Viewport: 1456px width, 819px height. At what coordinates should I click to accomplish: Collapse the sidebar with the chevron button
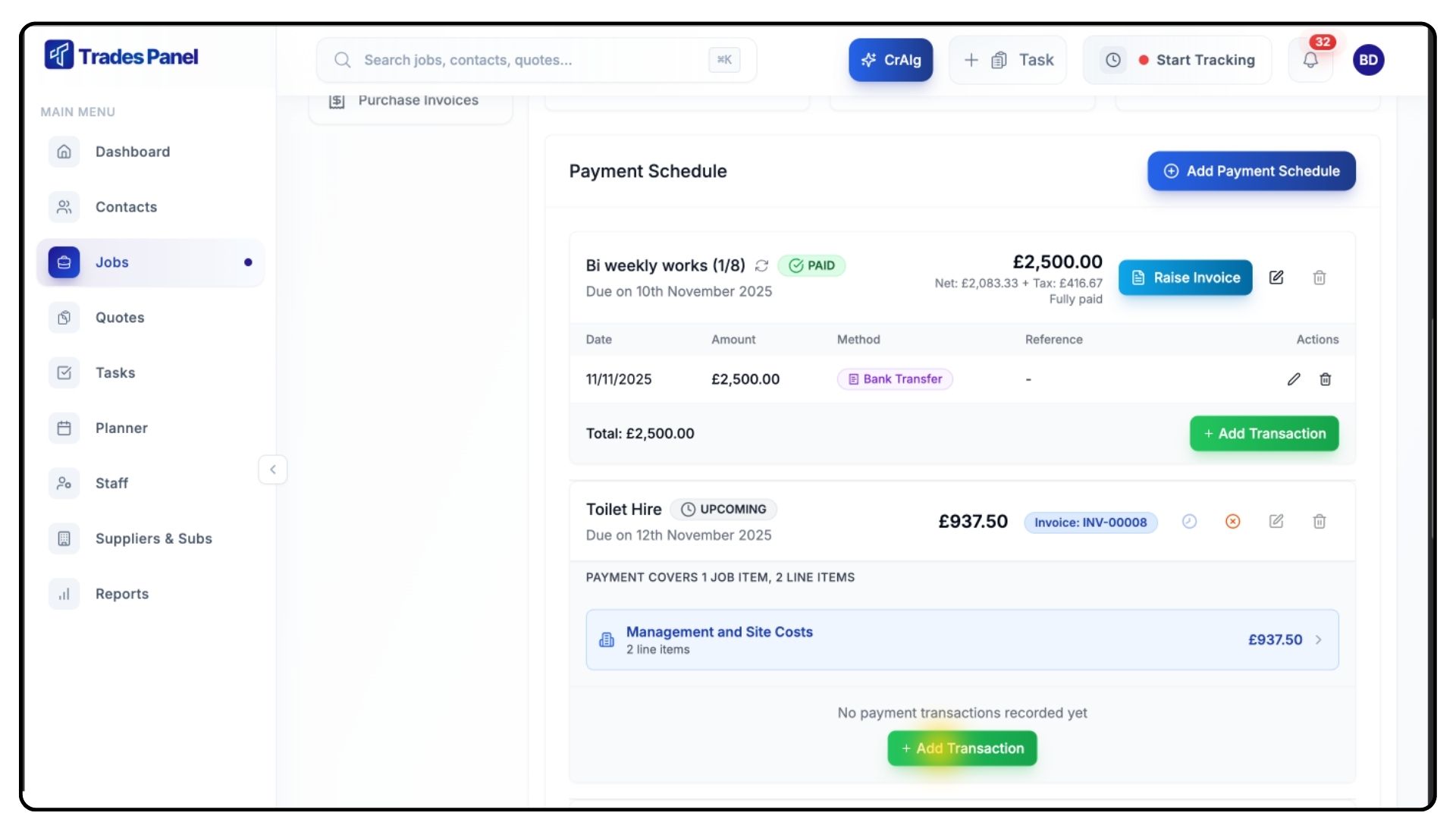[x=273, y=469]
